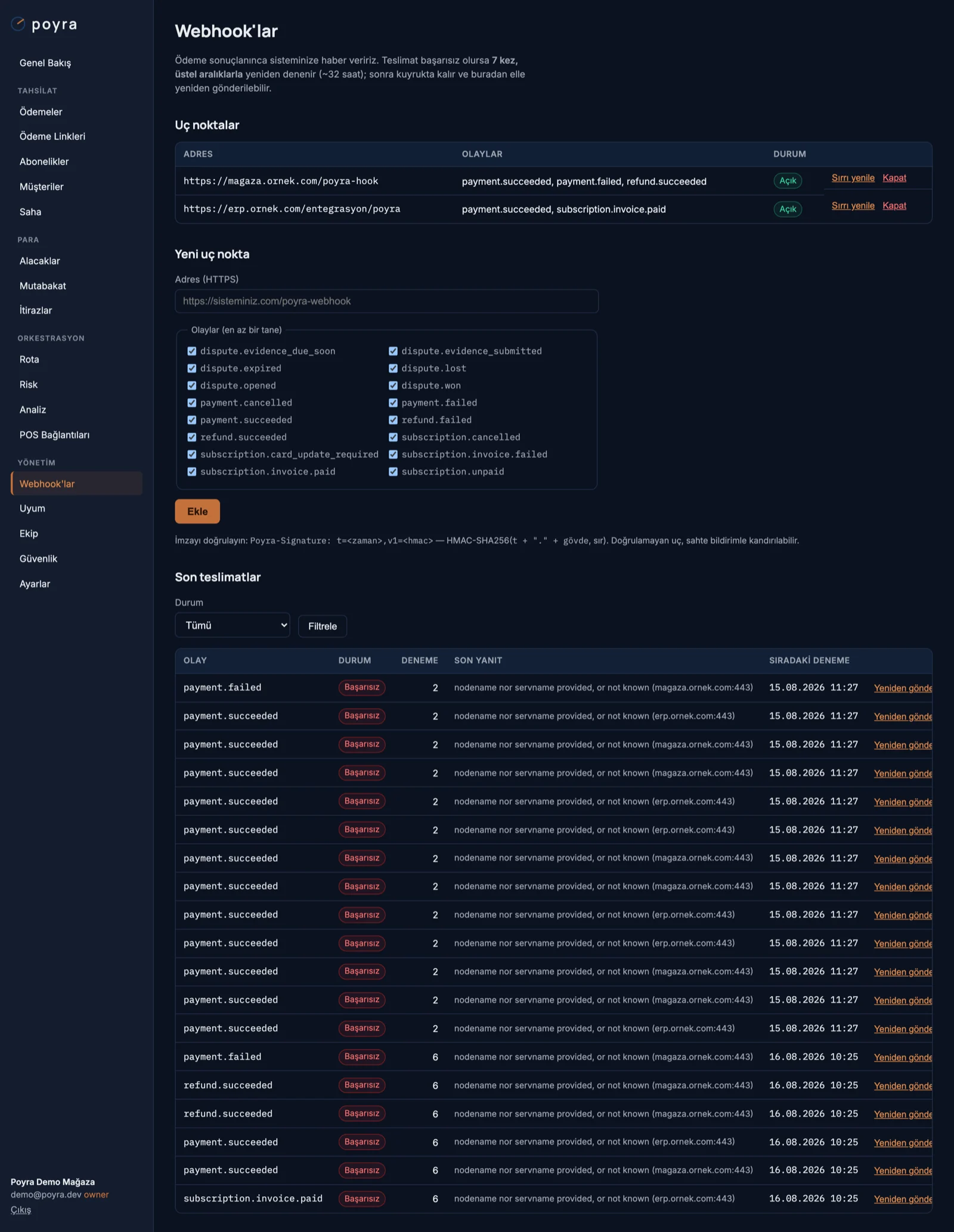This screenshot has width=954, height=1232.
Task: Open the Durum filter dropdown
Action: [x=233, y=625]
